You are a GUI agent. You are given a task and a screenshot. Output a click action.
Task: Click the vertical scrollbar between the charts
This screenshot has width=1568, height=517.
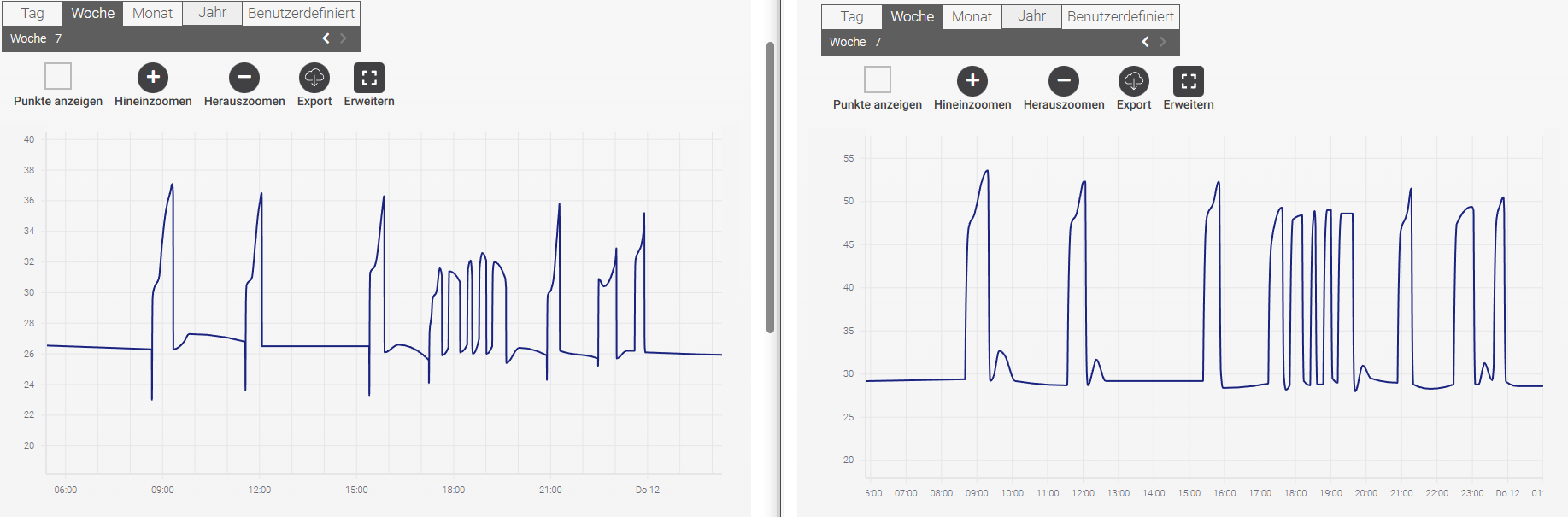[770, 188]
